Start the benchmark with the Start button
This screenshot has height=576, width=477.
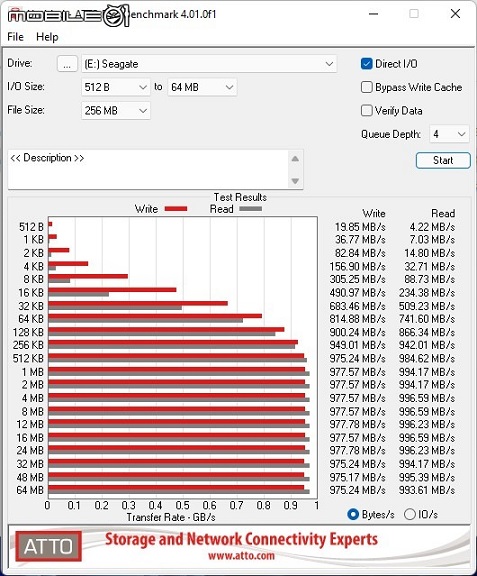pos(443,161)
